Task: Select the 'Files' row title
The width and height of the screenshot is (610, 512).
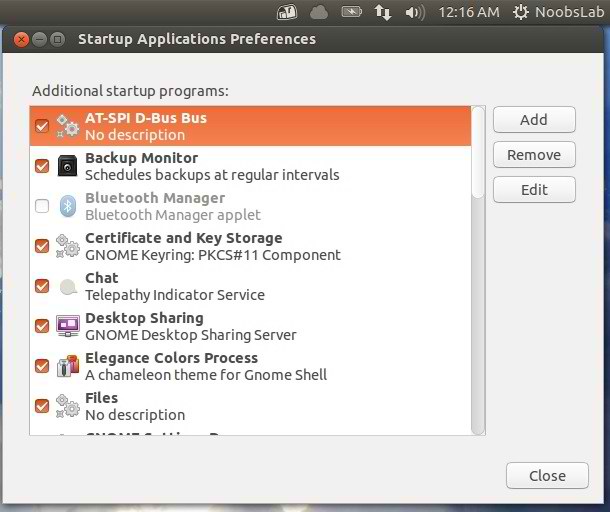Action: click(102, 398)
